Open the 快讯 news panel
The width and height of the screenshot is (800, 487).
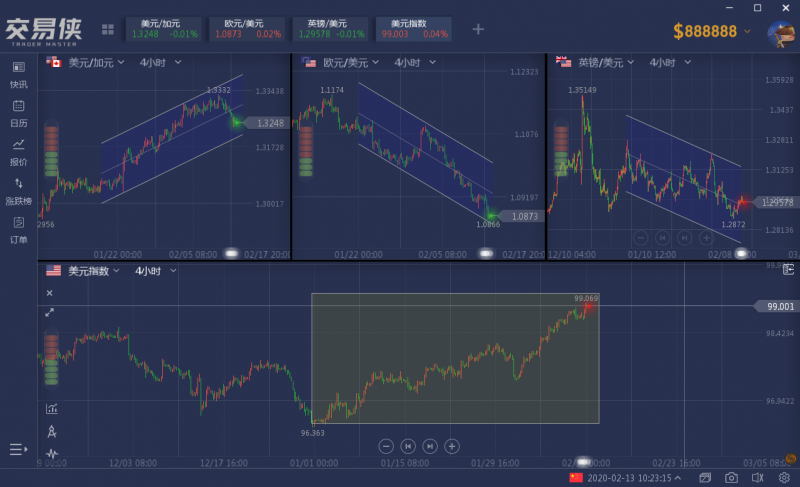(18, 73)
